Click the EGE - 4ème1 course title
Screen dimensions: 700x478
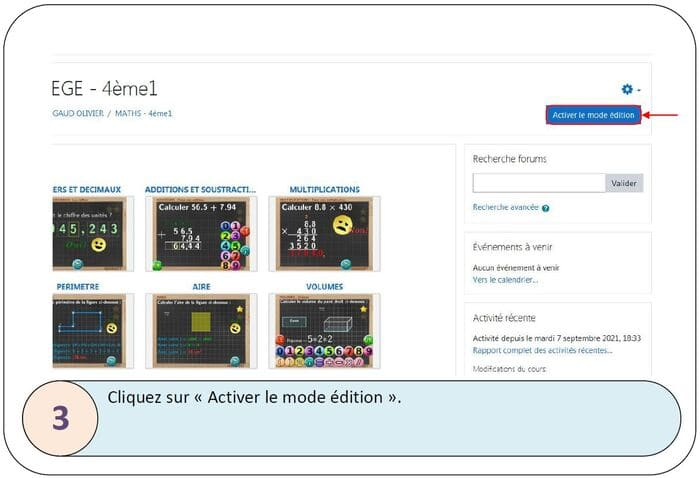pyautogui.click(x=104, y=88)
